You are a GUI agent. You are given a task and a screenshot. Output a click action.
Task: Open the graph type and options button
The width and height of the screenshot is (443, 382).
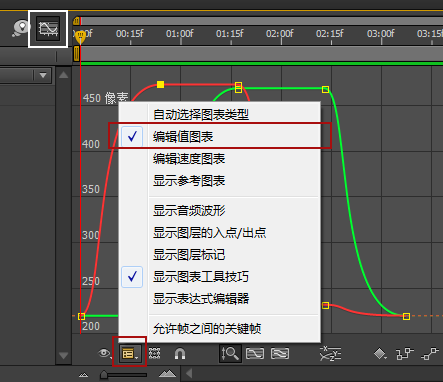[129, 354]
